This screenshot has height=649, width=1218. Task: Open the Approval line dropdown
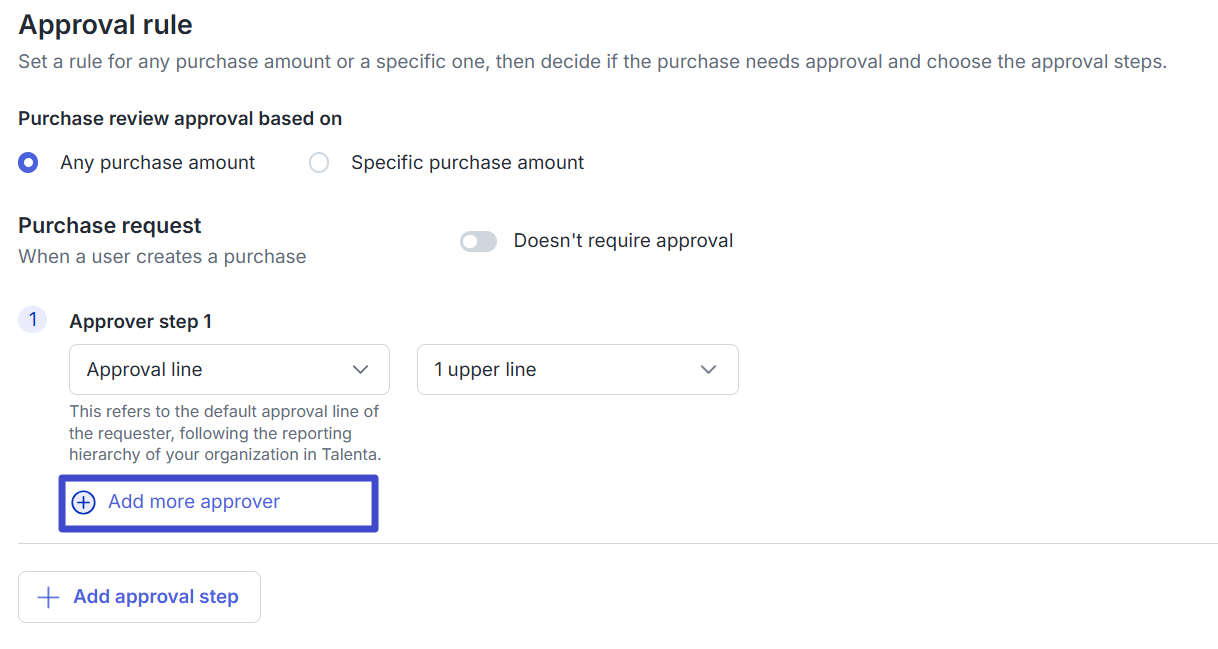pos(229,369)
